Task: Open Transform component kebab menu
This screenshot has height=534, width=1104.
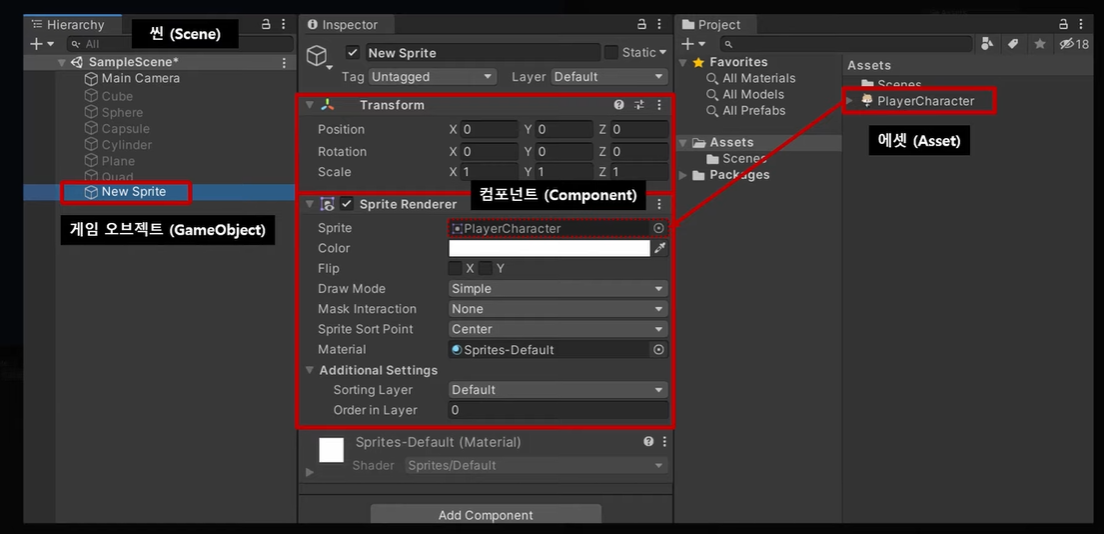Action: click(x=659, y=104)
